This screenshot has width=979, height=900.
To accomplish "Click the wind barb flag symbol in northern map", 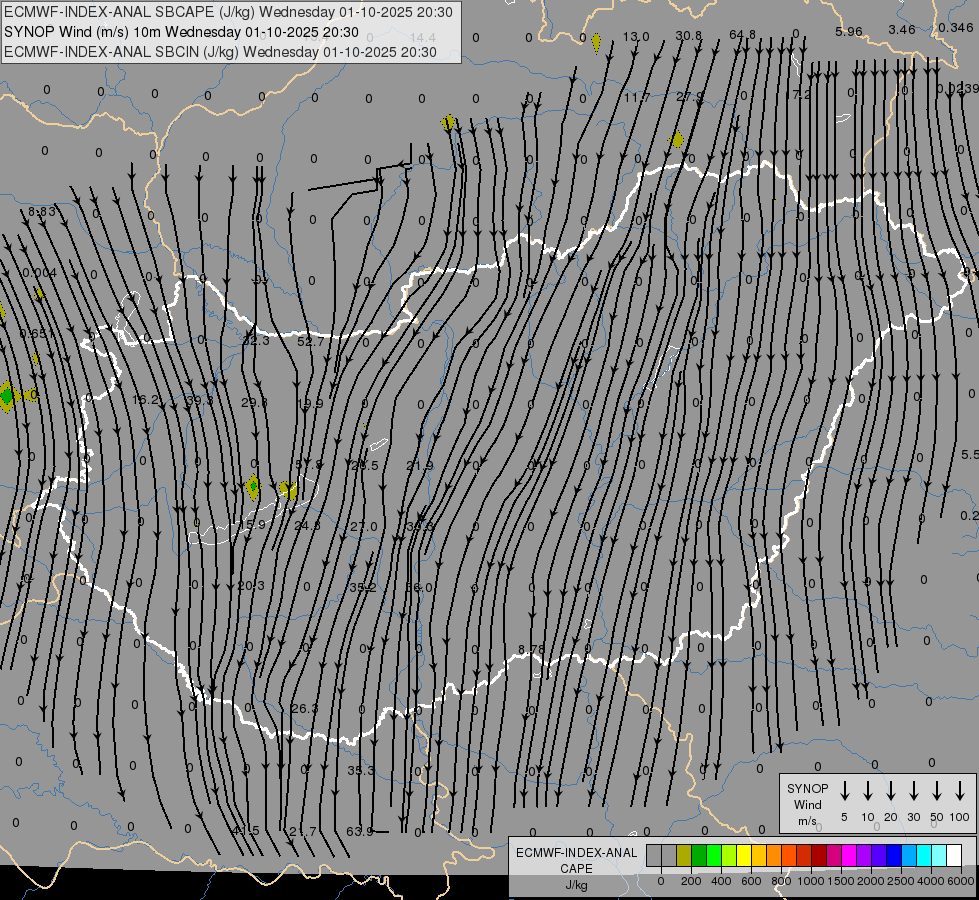I will click(x=378, y=180).
